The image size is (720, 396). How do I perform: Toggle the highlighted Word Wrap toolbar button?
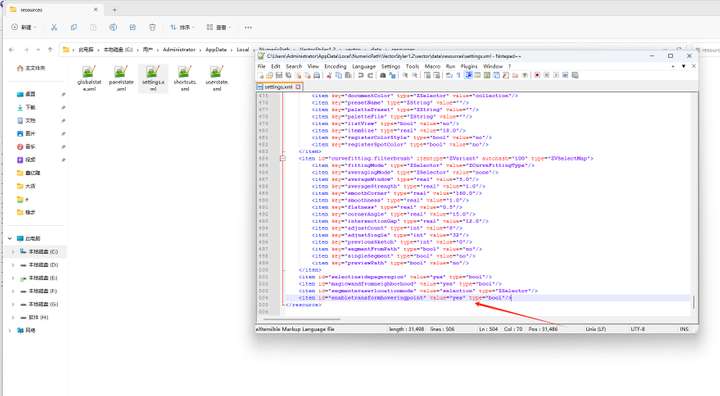point(469,75)
